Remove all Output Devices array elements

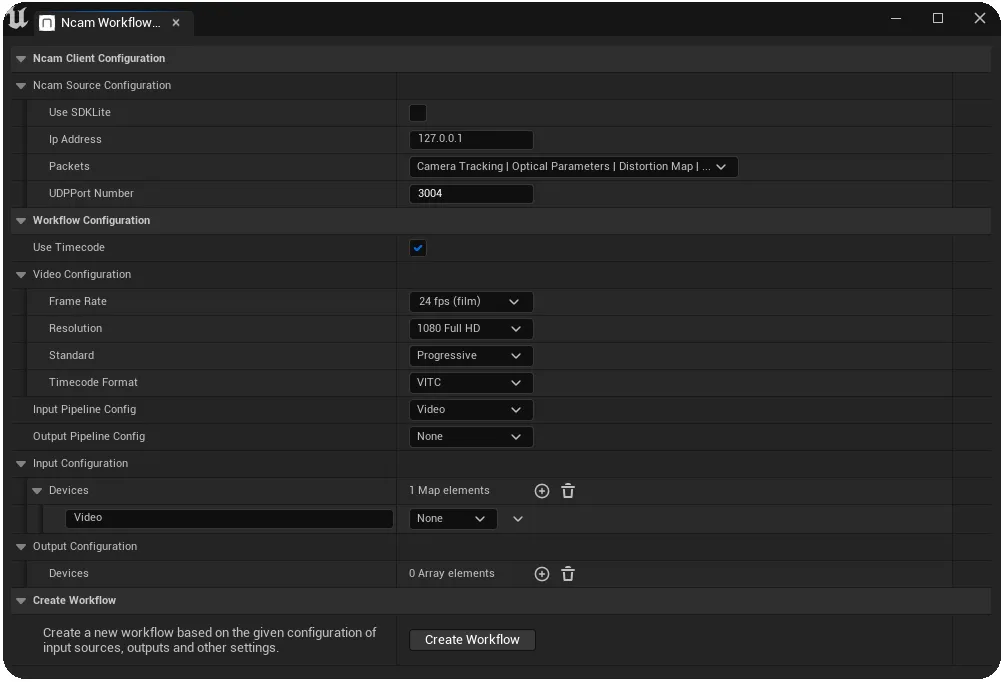[568, 574]
